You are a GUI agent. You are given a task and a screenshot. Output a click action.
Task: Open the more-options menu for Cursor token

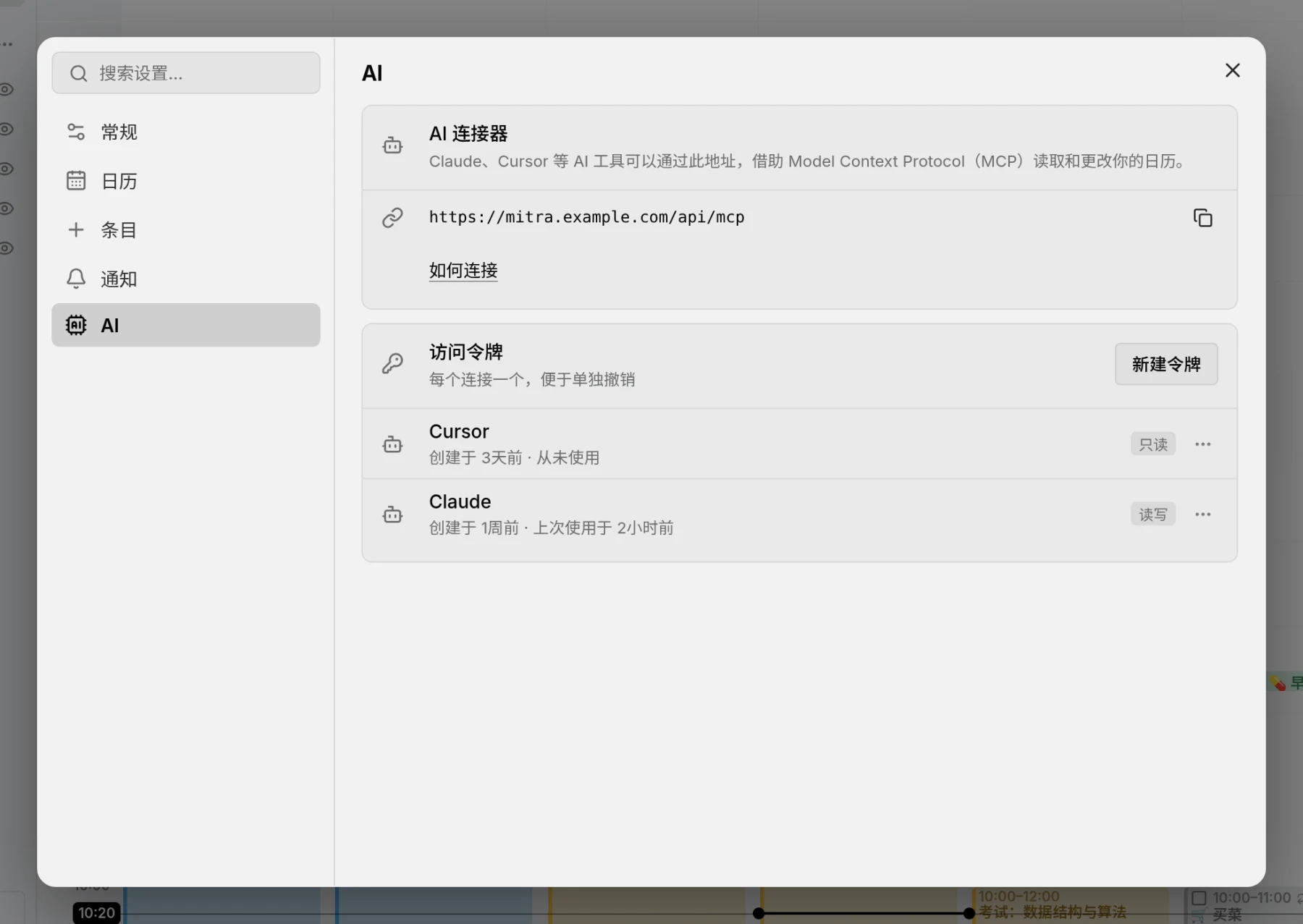[x=1202, y=444]
